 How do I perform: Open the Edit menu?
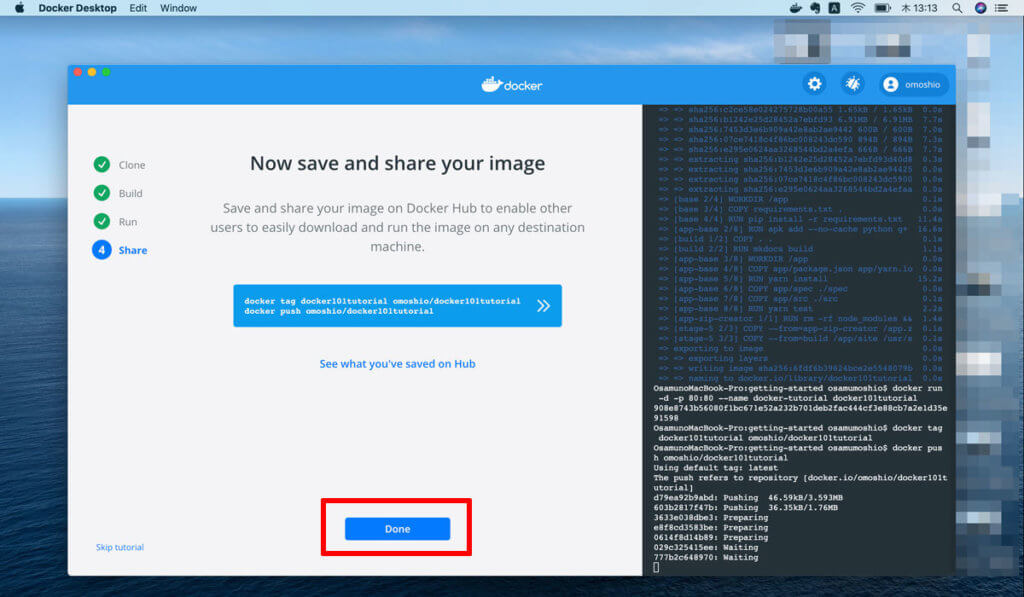pyautogui.click(x=138, y=8)
